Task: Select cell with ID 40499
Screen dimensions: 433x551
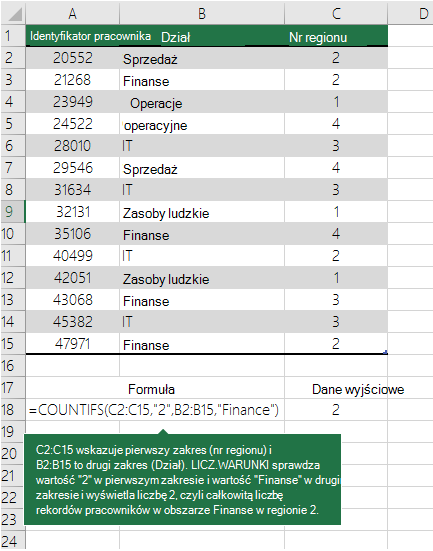Action: pos(72,256)
